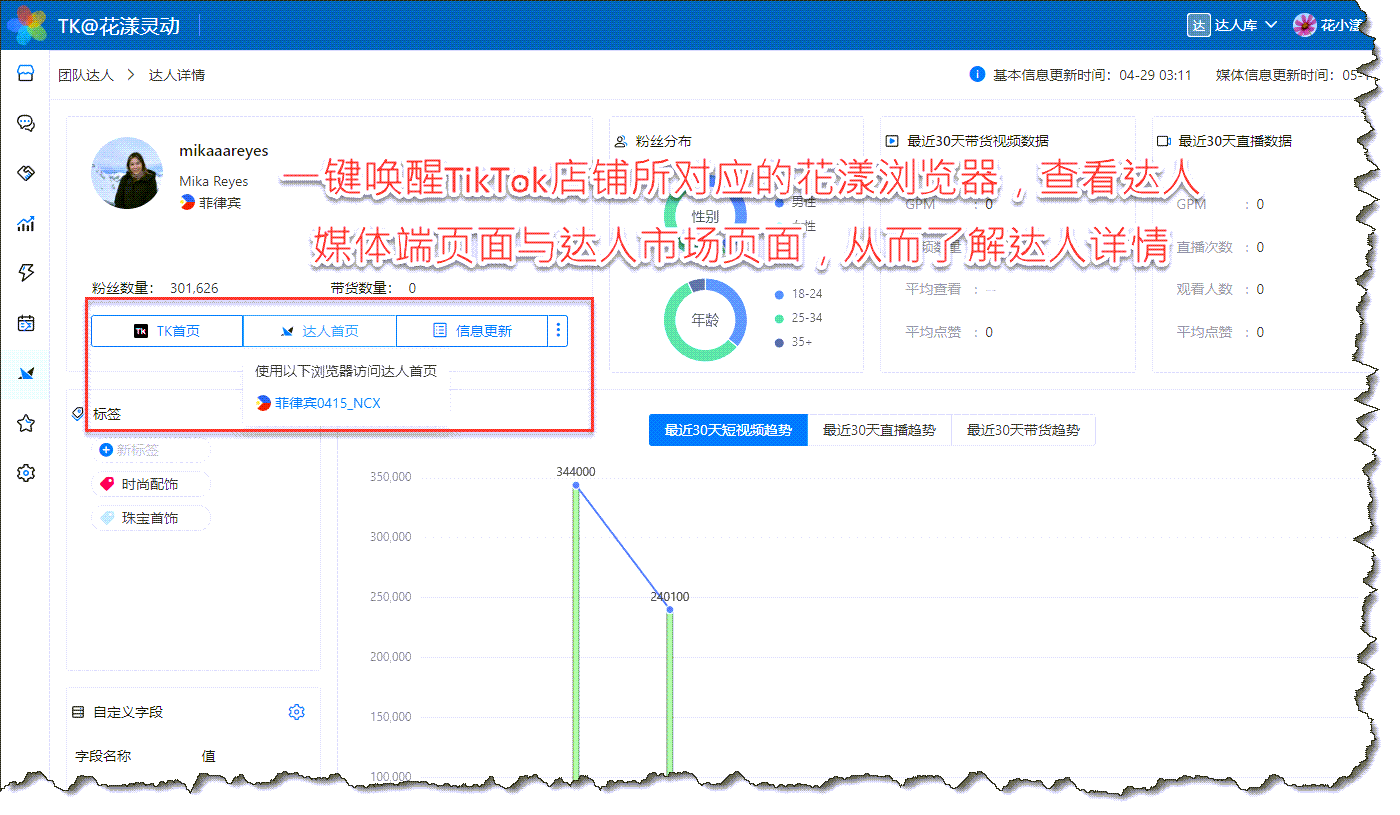Open the star favorites sidebar icon

coord(26,424)
